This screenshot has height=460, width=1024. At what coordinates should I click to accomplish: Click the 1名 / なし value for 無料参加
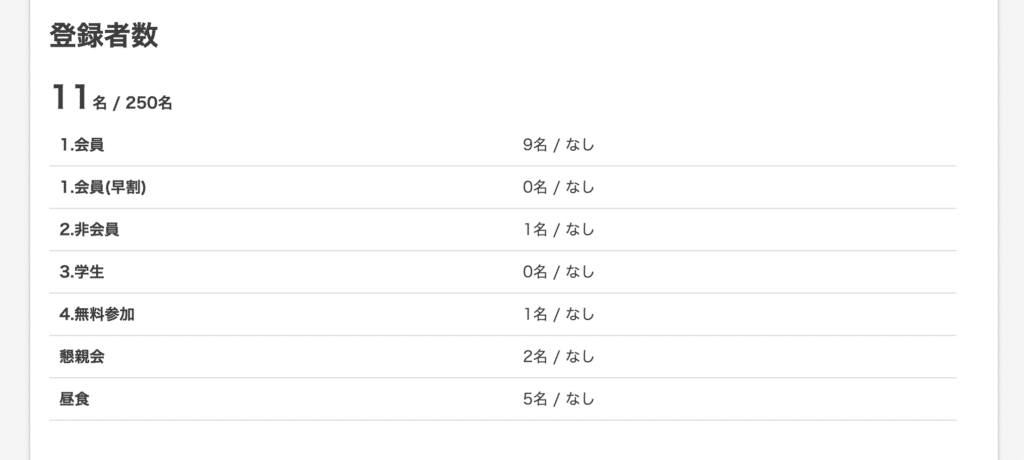pyautogui.click(x=558, y=314)
